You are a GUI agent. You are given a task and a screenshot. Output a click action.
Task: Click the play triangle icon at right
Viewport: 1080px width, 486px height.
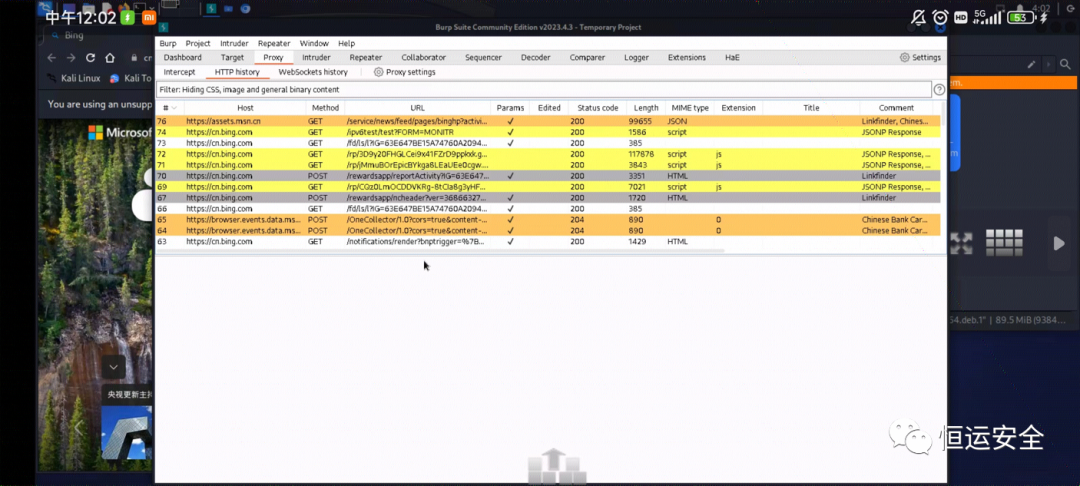[x=1059, y=243]
